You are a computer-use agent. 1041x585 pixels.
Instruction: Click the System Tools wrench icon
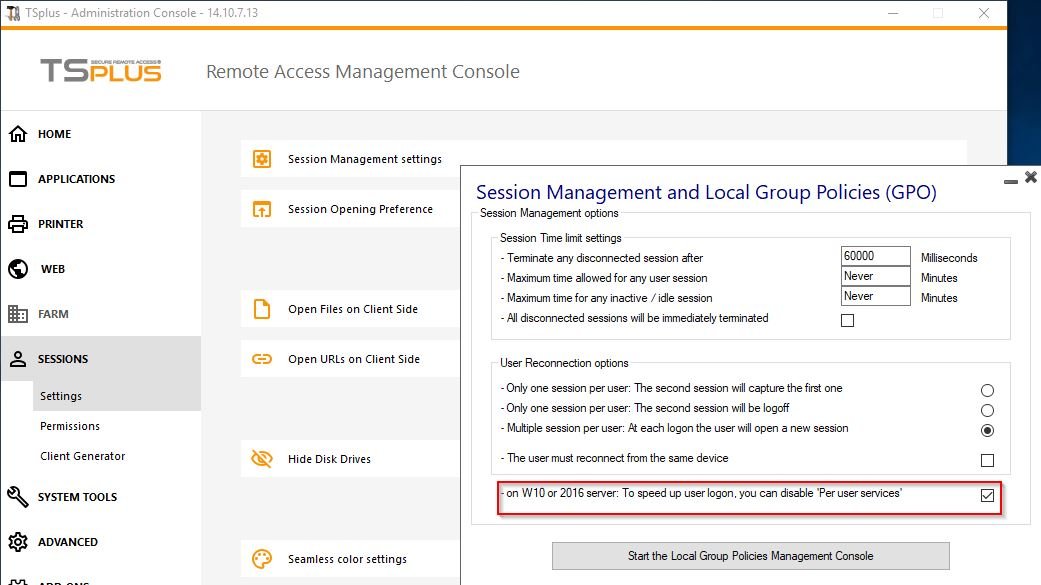pos(18,497)
